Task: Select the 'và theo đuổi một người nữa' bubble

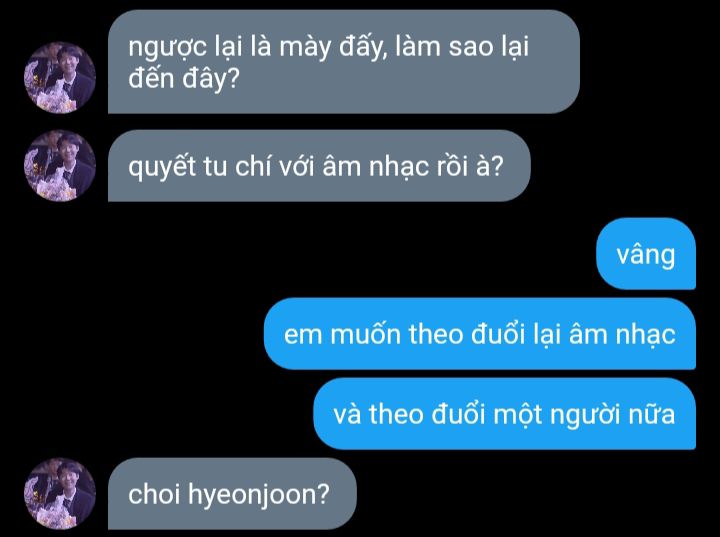Action: (504, 413)
